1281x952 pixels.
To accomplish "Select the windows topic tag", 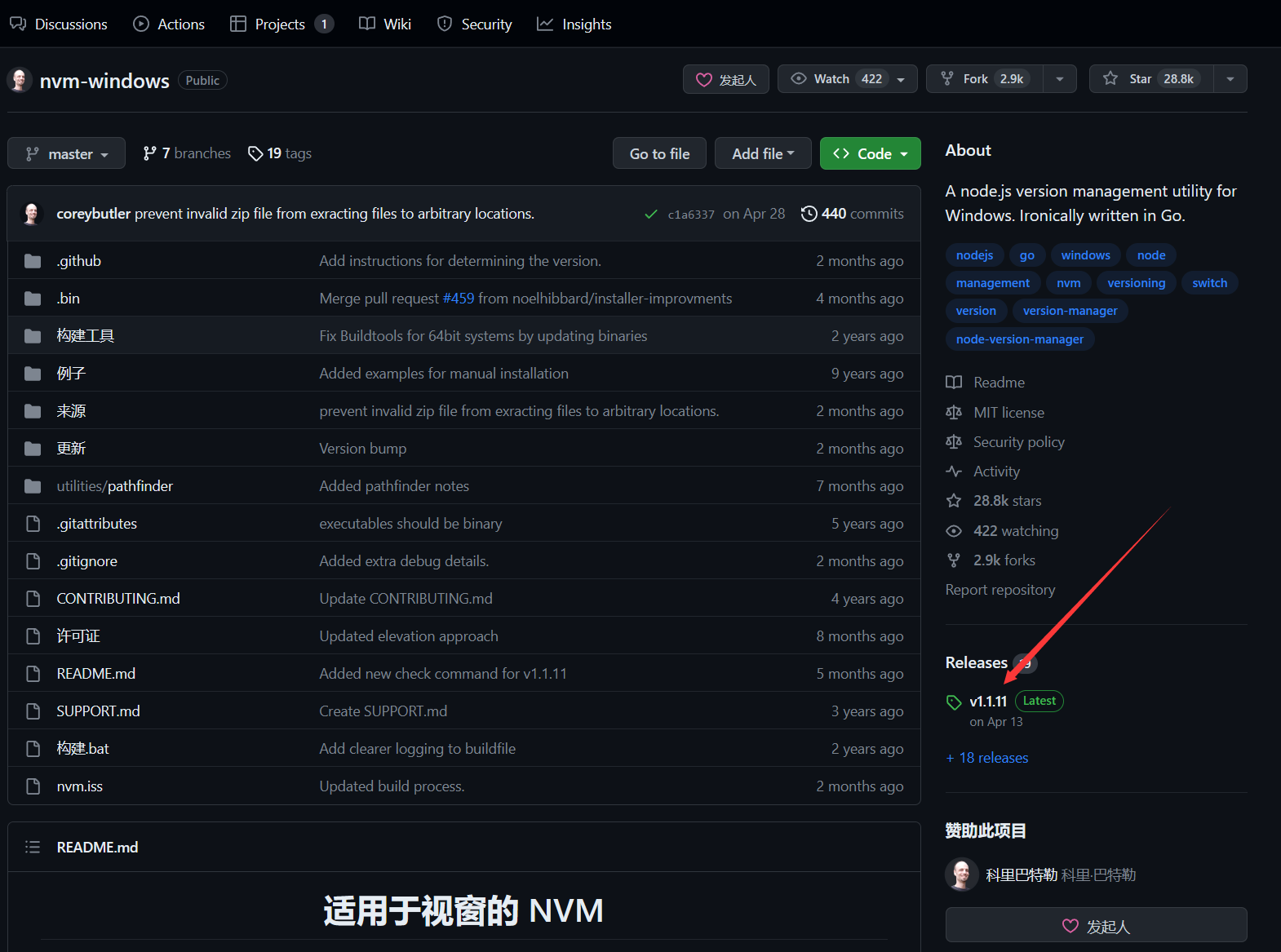I will tap(1086, 255).
